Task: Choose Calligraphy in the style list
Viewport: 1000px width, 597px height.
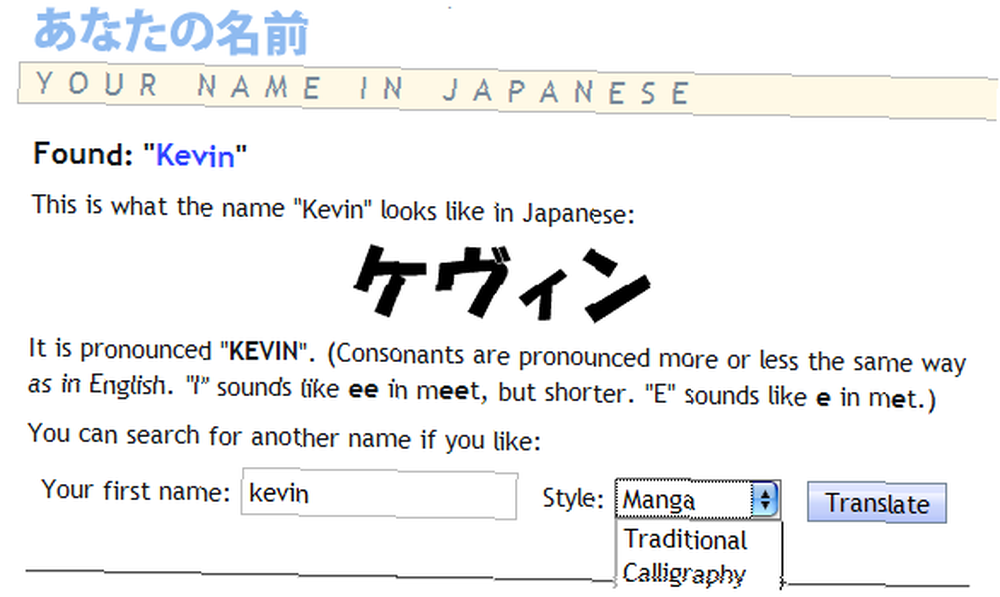Action: click(684, 573)
